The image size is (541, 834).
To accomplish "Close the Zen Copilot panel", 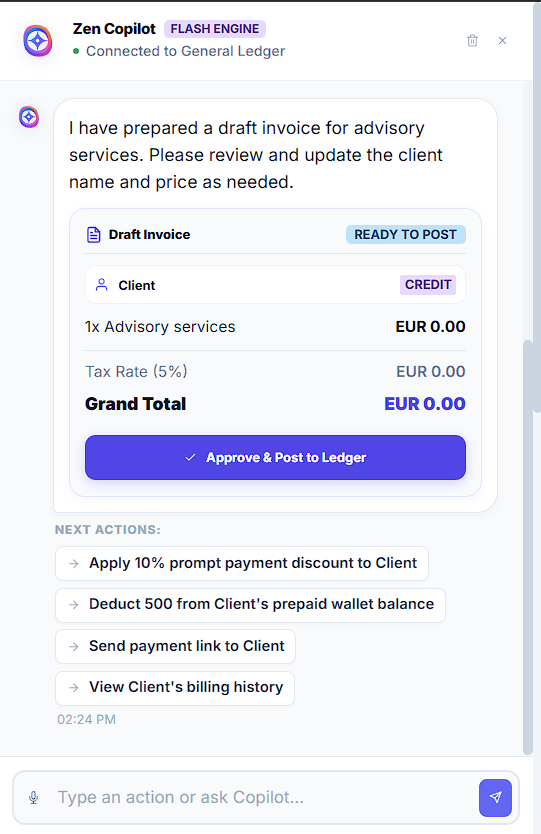I will coord(502,40).
